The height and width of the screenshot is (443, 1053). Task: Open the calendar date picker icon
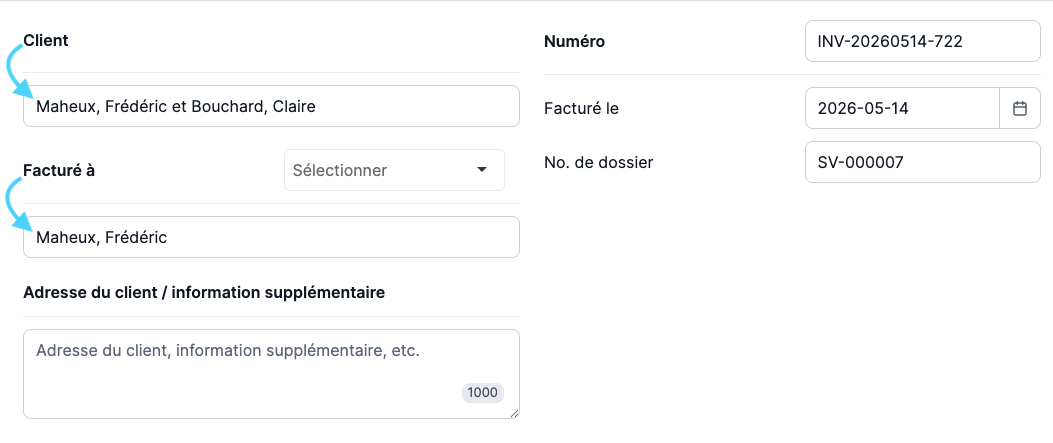(x=1019, y=108)
